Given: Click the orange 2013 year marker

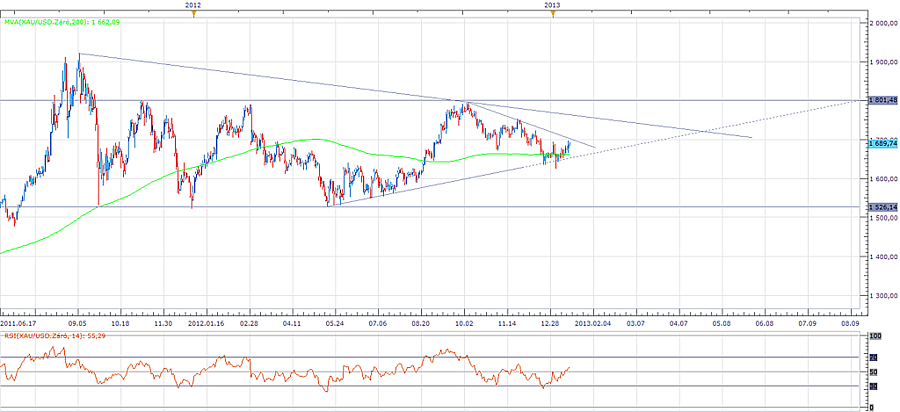Looking at the screenshot, I should tap(553, 13).
